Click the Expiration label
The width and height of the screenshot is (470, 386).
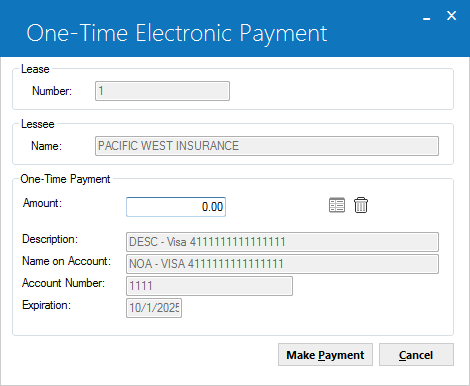[46, 305]
